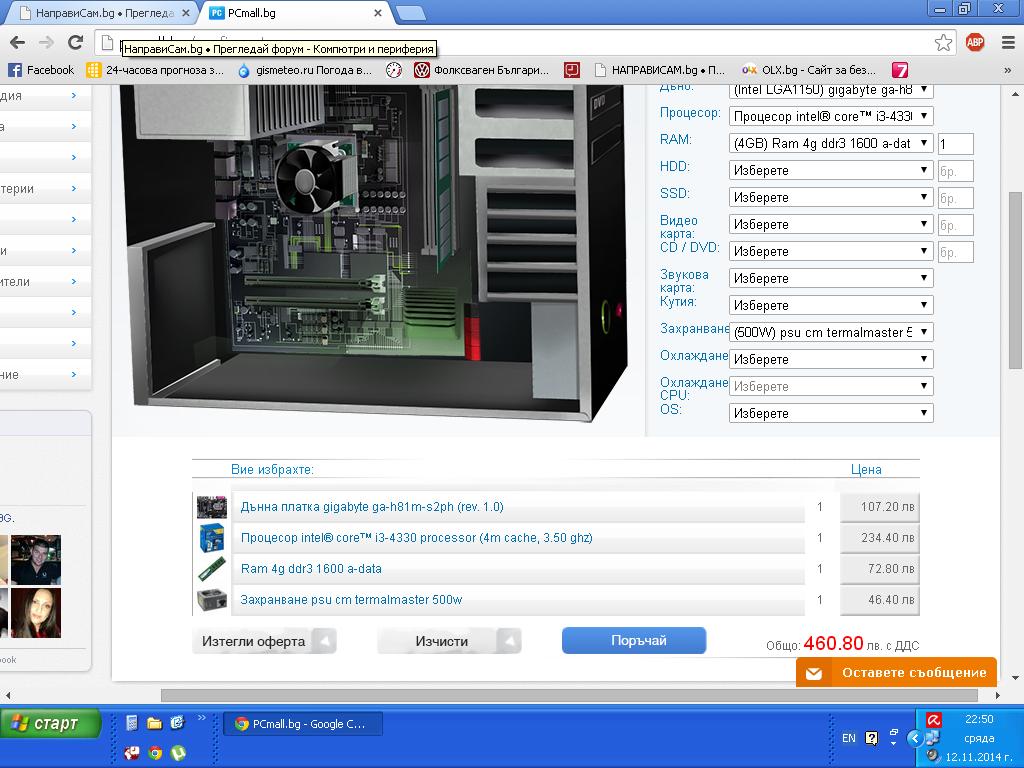The image size is (1024, 768).
Task: Click the Intel Core i3 processor thumbnail
Action: [211, 538]
